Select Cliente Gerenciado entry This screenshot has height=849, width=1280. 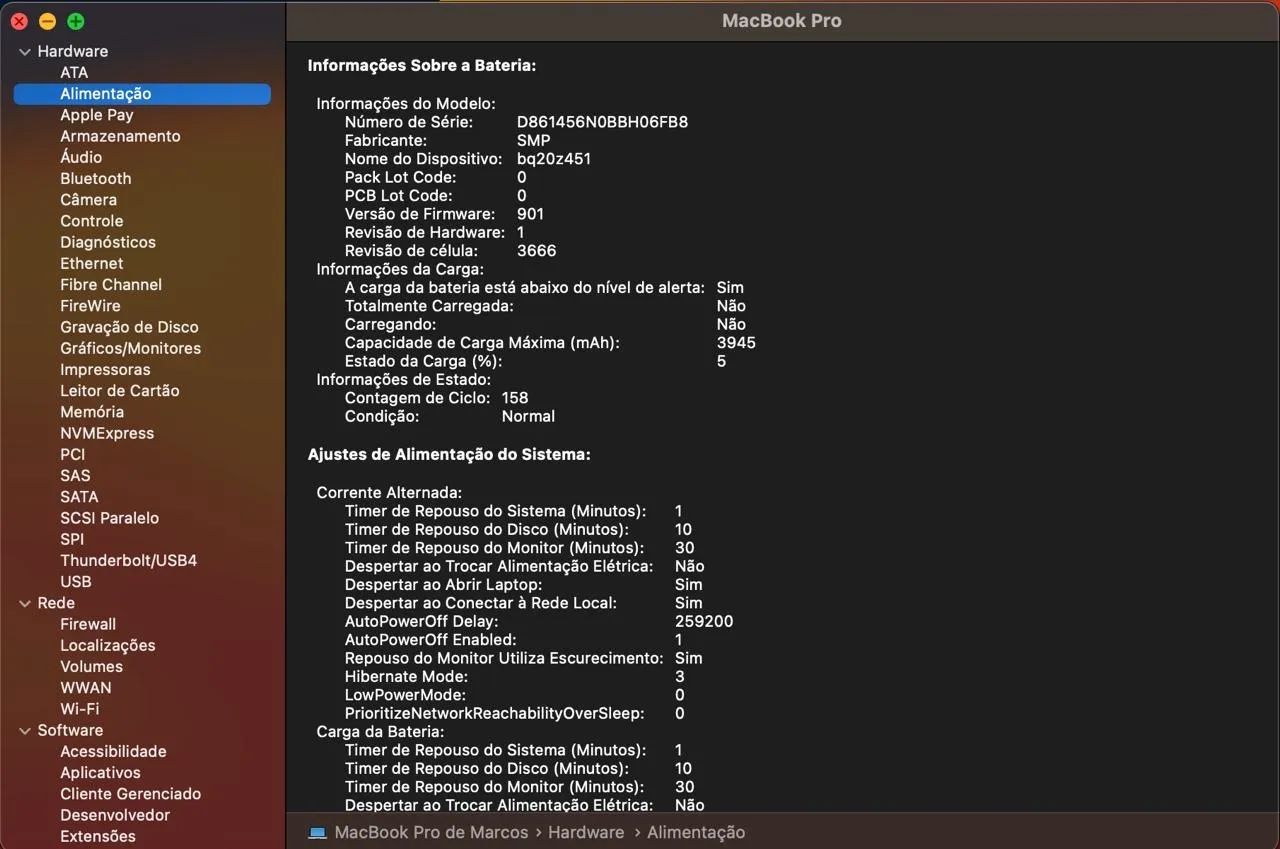coord(130,794)
